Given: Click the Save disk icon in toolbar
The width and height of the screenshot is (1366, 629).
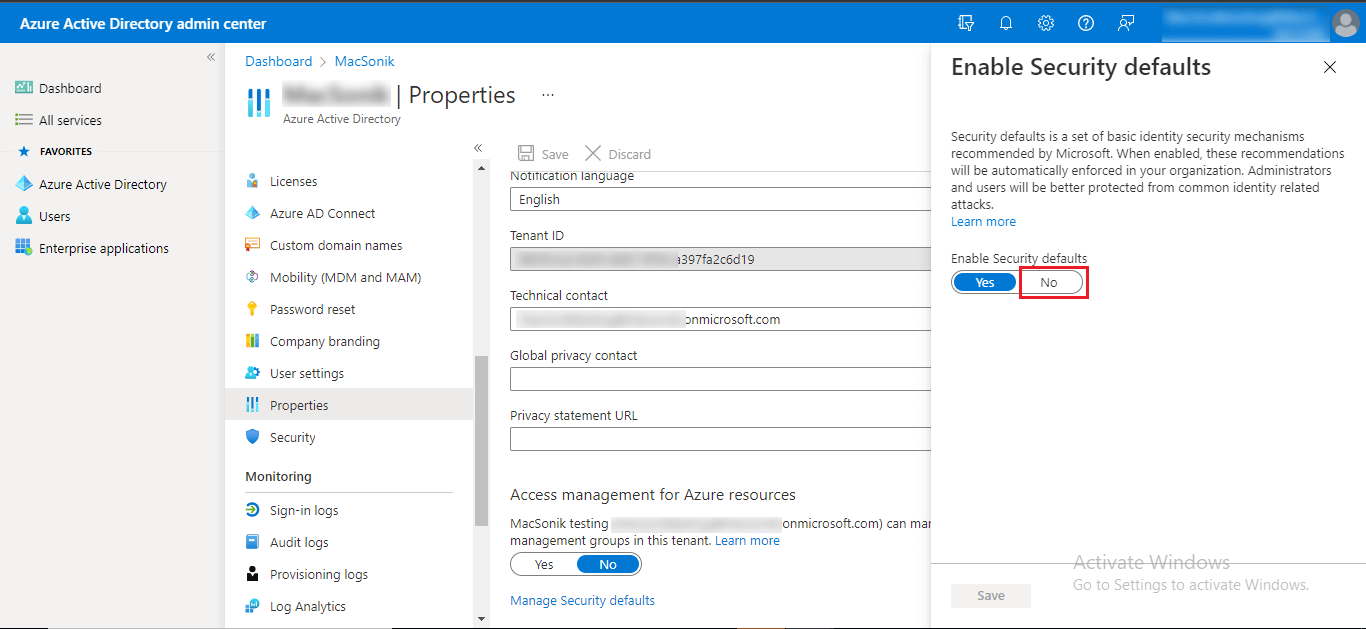Looking at the screenshot, I should pyautogui.click(x=526, y=154).
